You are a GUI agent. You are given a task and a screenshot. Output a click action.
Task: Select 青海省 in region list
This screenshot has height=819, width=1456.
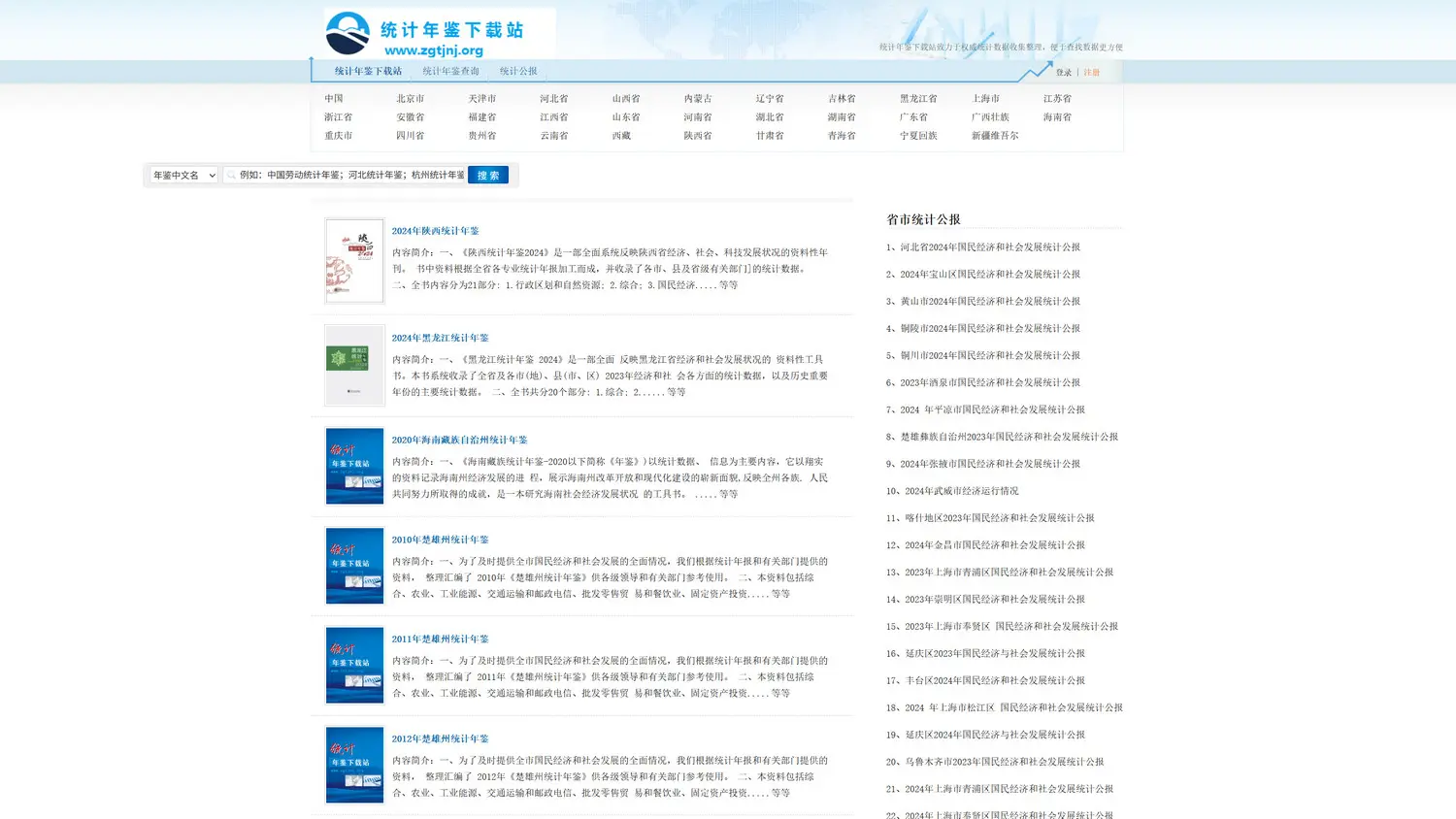click(x=842, y=136)
